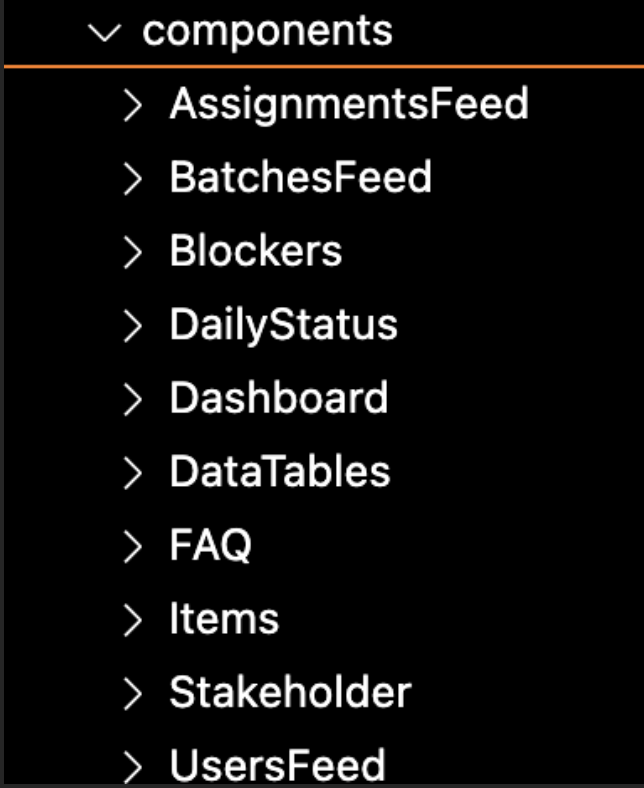644x788 pixels.
Task: Select the Items folder
Action: (x=224, y=620)
